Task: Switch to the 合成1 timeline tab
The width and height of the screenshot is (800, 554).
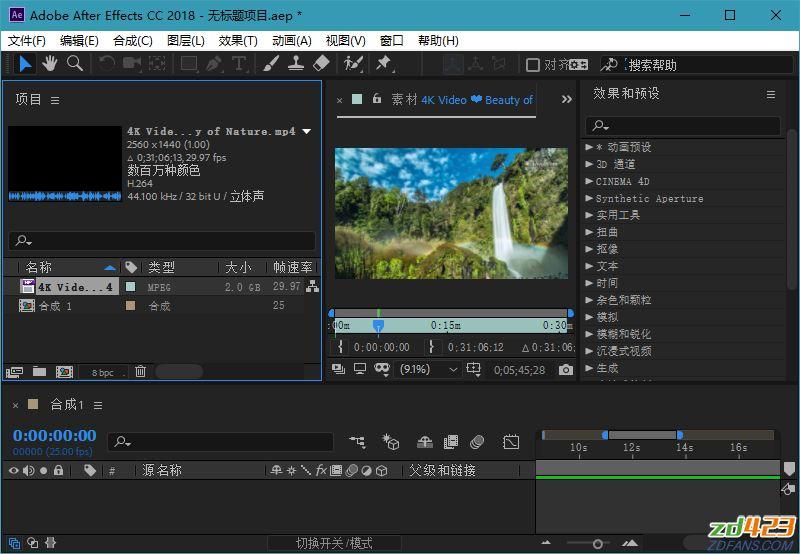Action: [67, 405]
